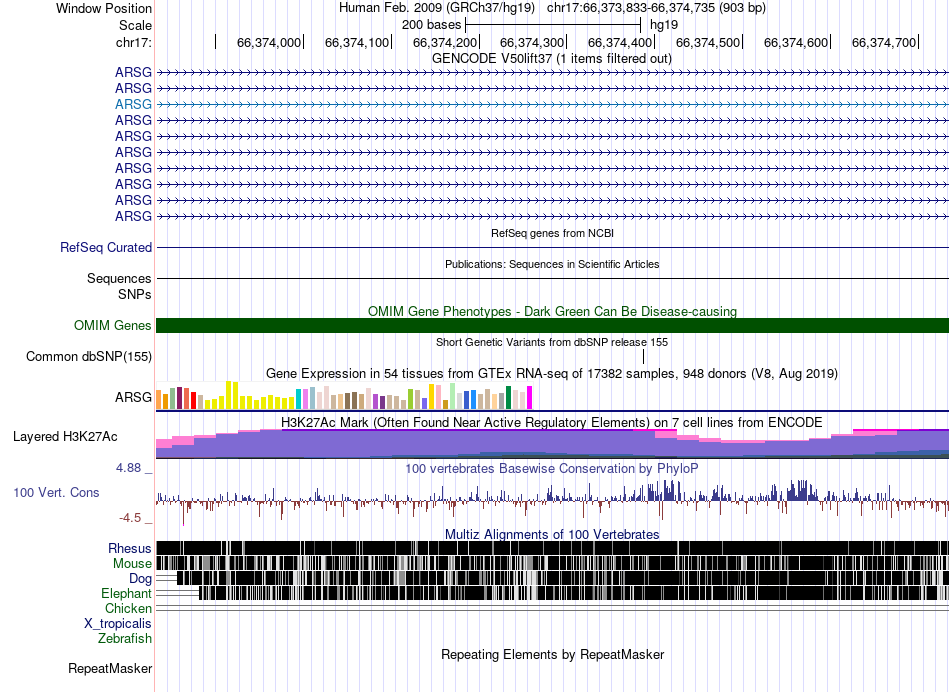950x692 pixels.
Task: Click 'Short Genetic Variants from dbSNP' title
Action: pyautogui.click(x=552, y=342)
